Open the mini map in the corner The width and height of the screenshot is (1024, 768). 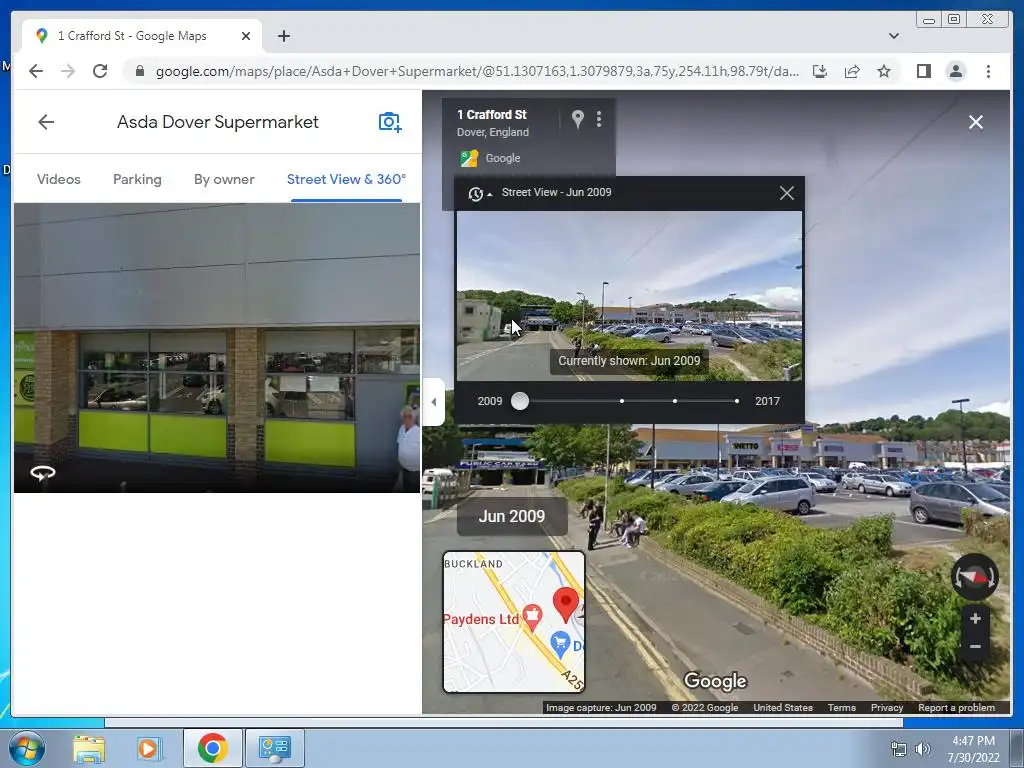pos(514,622)
